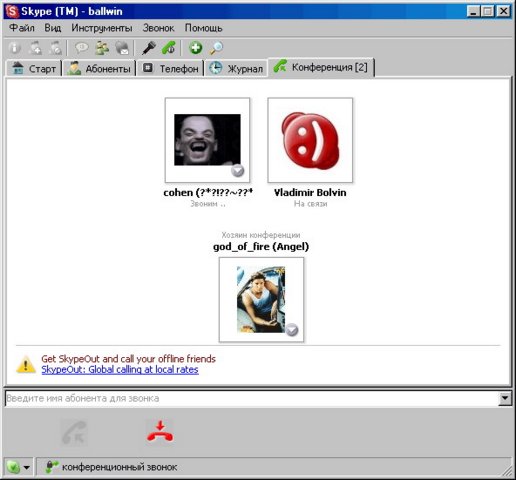The height and width of the screenshot is (480, 516).
Task: Click the god_of_fire (Angel) name label
Action: point(261,247)
